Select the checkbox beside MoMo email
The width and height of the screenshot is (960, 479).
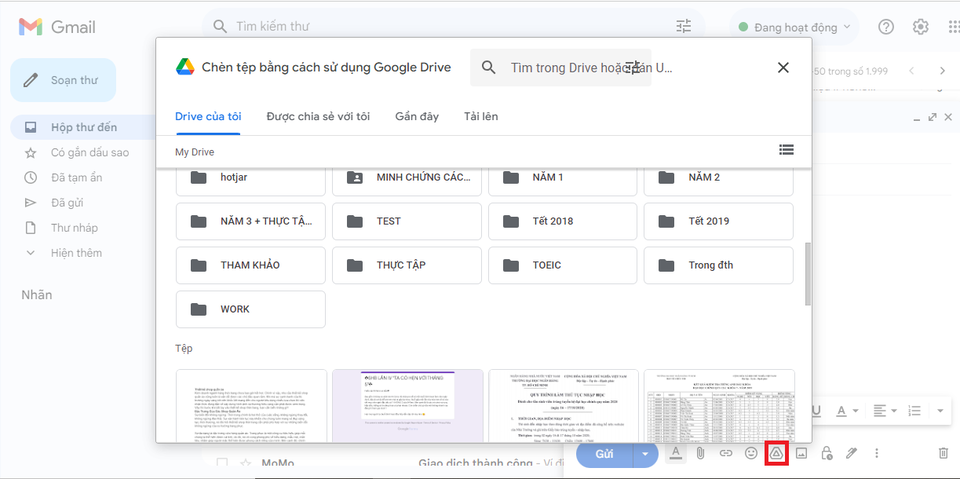(222, 463)
